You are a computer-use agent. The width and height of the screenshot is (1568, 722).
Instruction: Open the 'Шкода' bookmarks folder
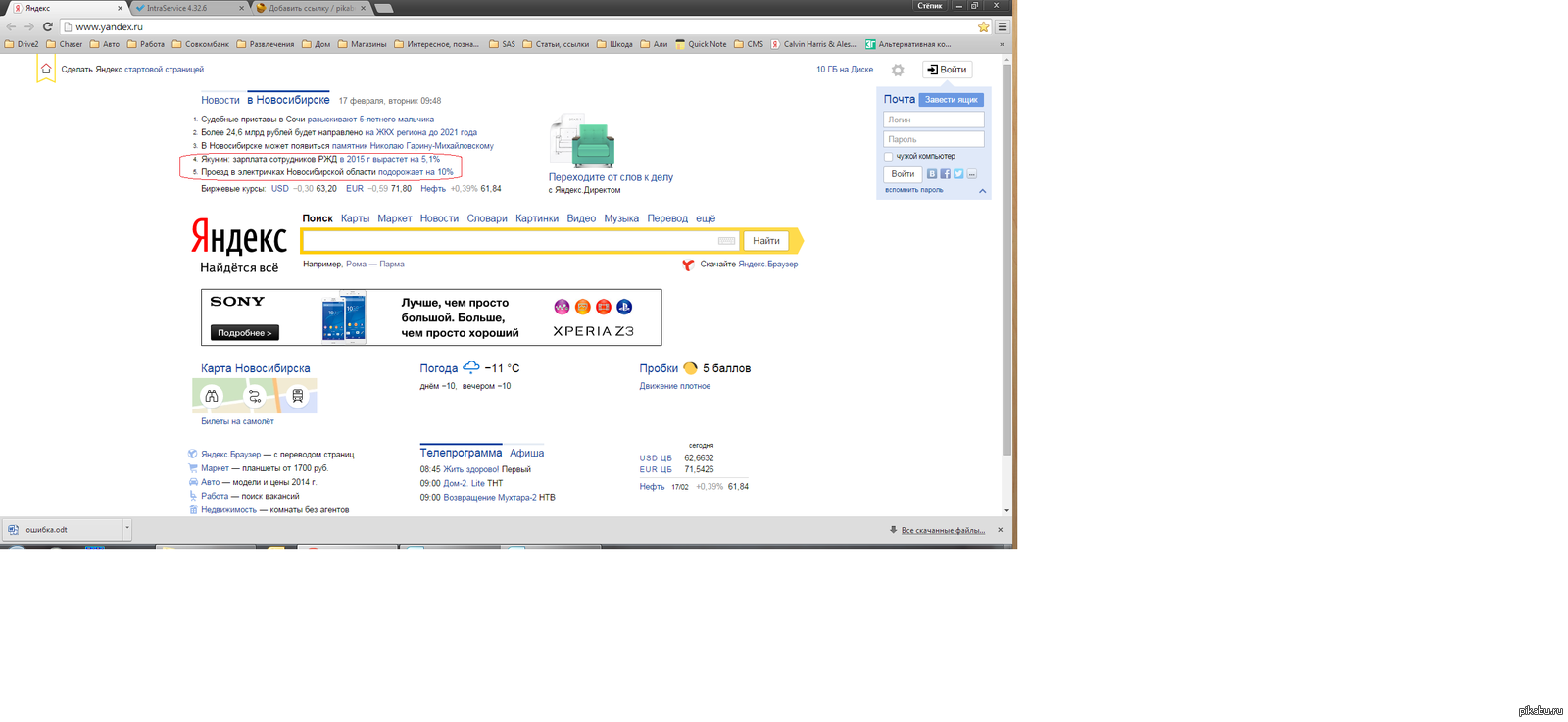pyautogui.click(x=614, y=44)
